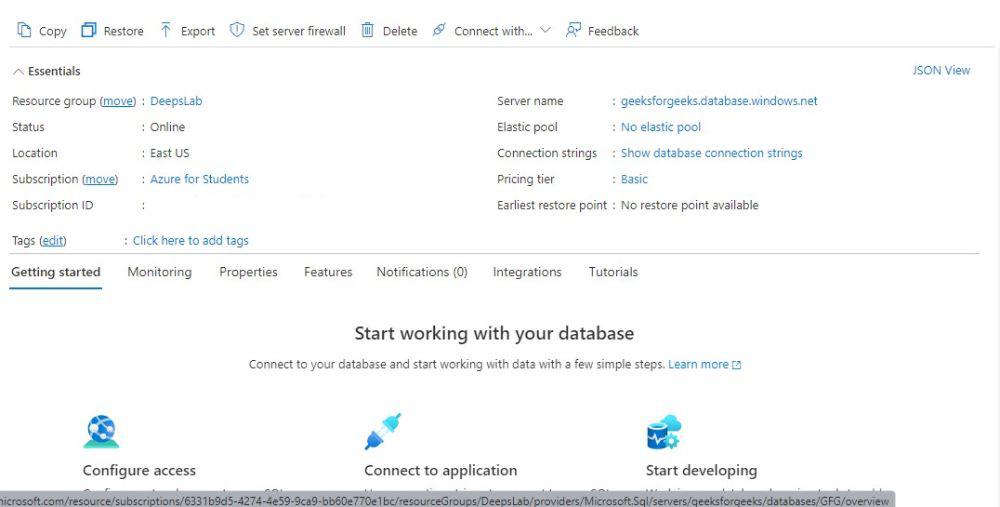Open the DeepsLab resource group link
The width and height of the screenshot is (1000, 507).
[176, 101]
